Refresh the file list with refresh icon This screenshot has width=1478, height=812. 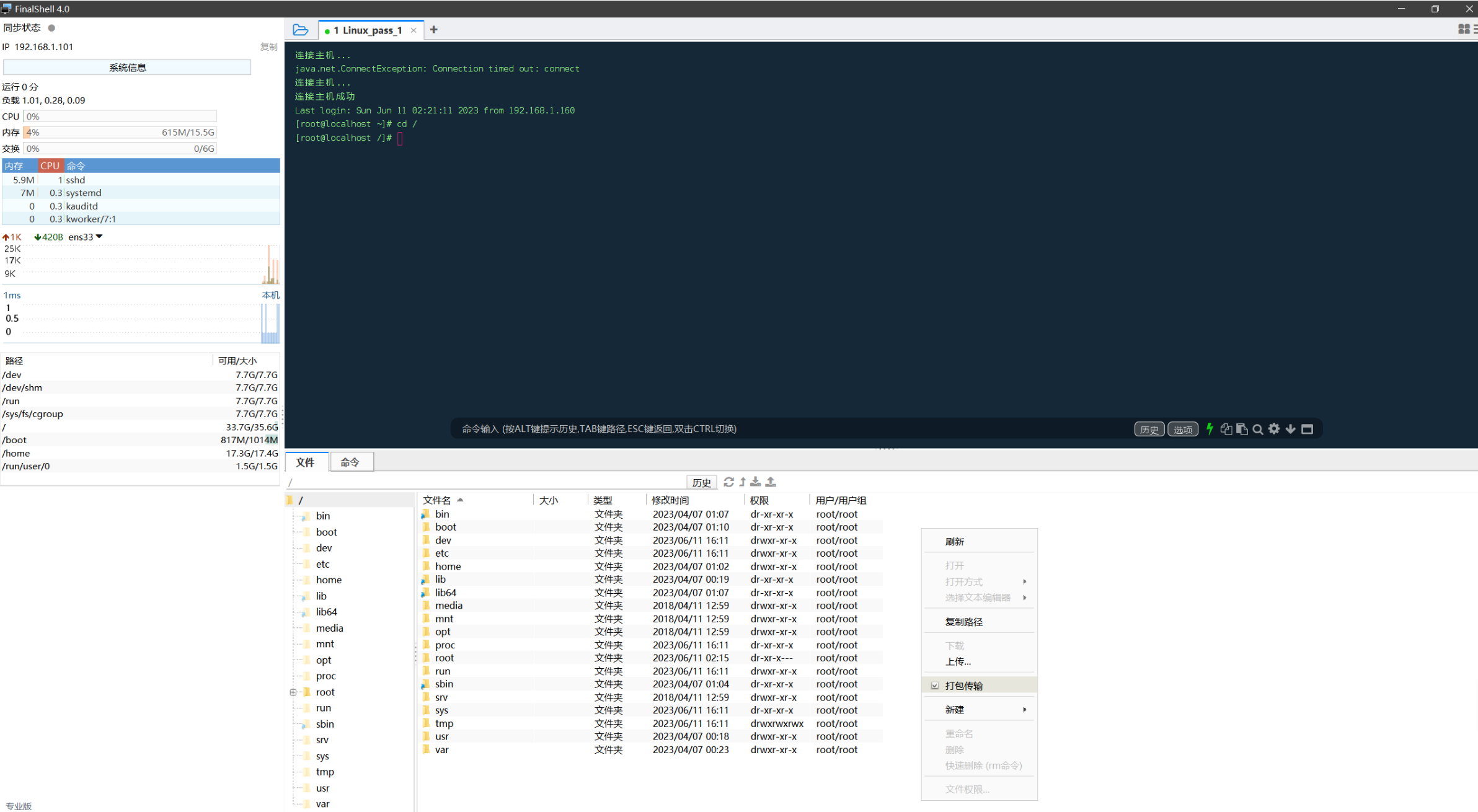(x=728, y=482)
